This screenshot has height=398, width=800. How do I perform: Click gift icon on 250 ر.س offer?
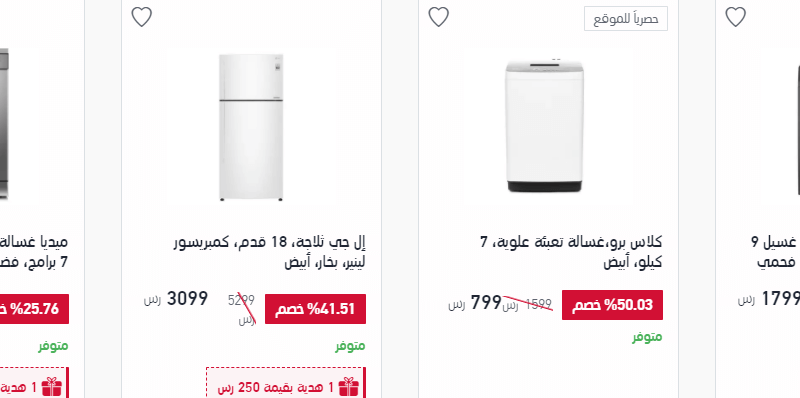[x=348, y=387]
